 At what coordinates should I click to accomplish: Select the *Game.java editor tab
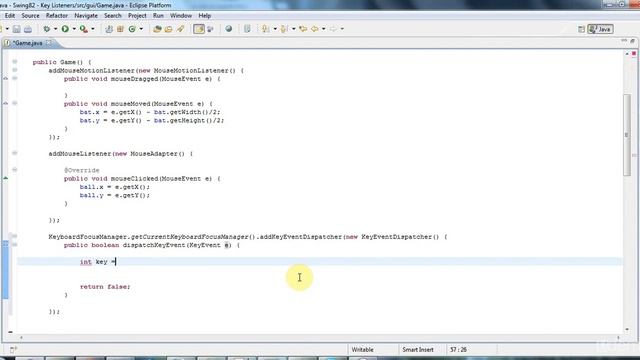click(x=27, y=43)
